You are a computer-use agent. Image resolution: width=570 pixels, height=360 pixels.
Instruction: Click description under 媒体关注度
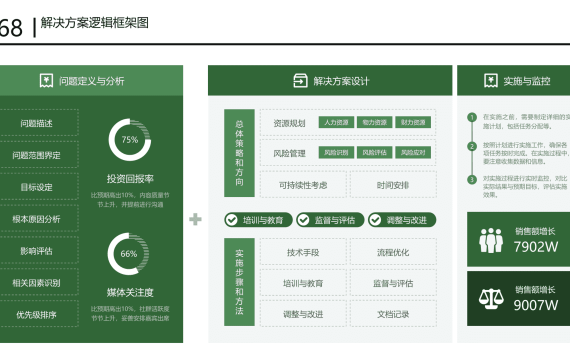point(130,313)
